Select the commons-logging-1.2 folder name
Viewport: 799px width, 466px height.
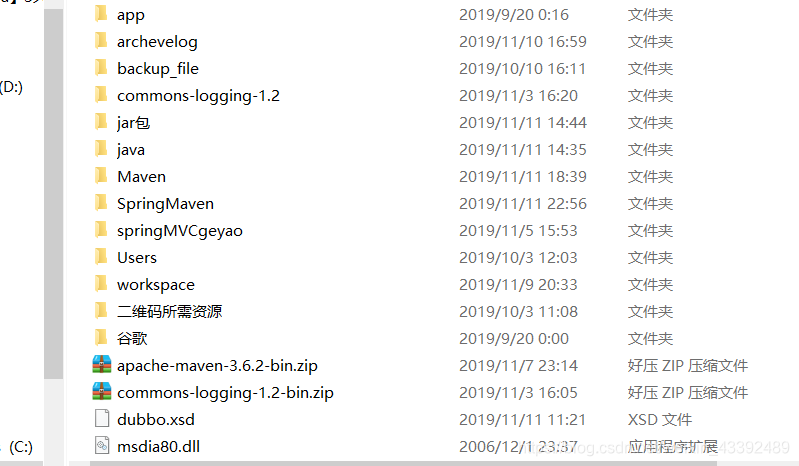click(x=198, y=96)
